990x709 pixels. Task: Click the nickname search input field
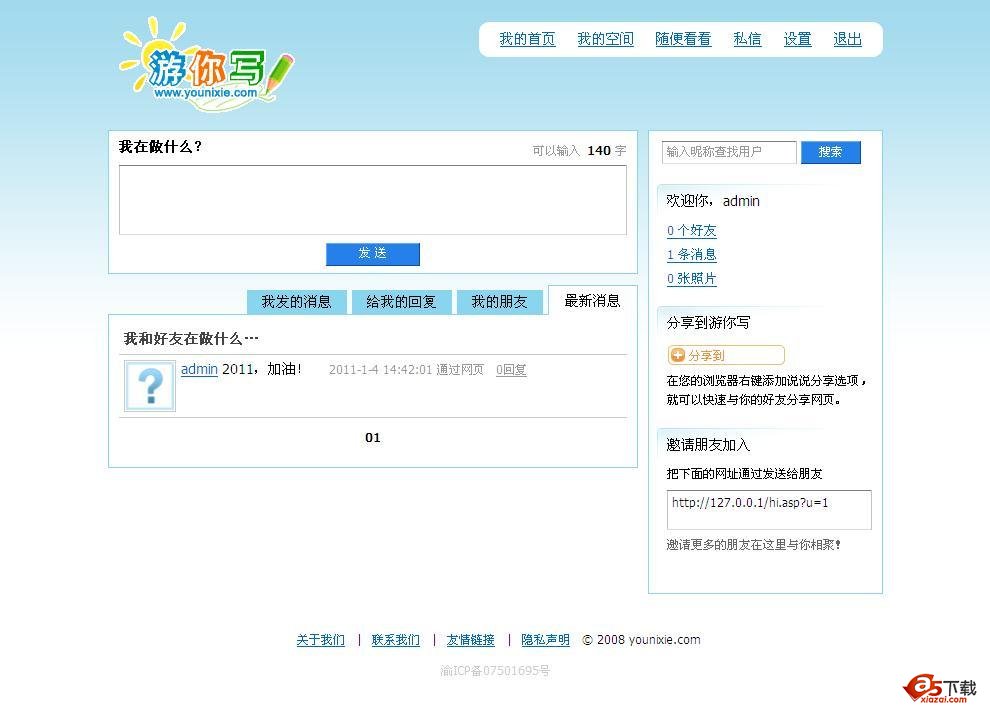(728, 152)
